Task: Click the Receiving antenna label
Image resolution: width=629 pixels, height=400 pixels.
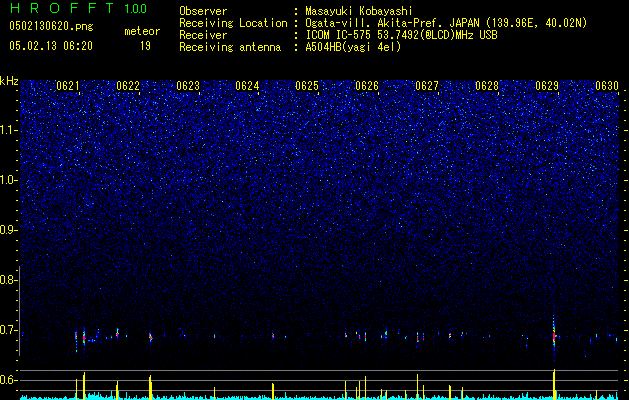Action: (230, 47)
